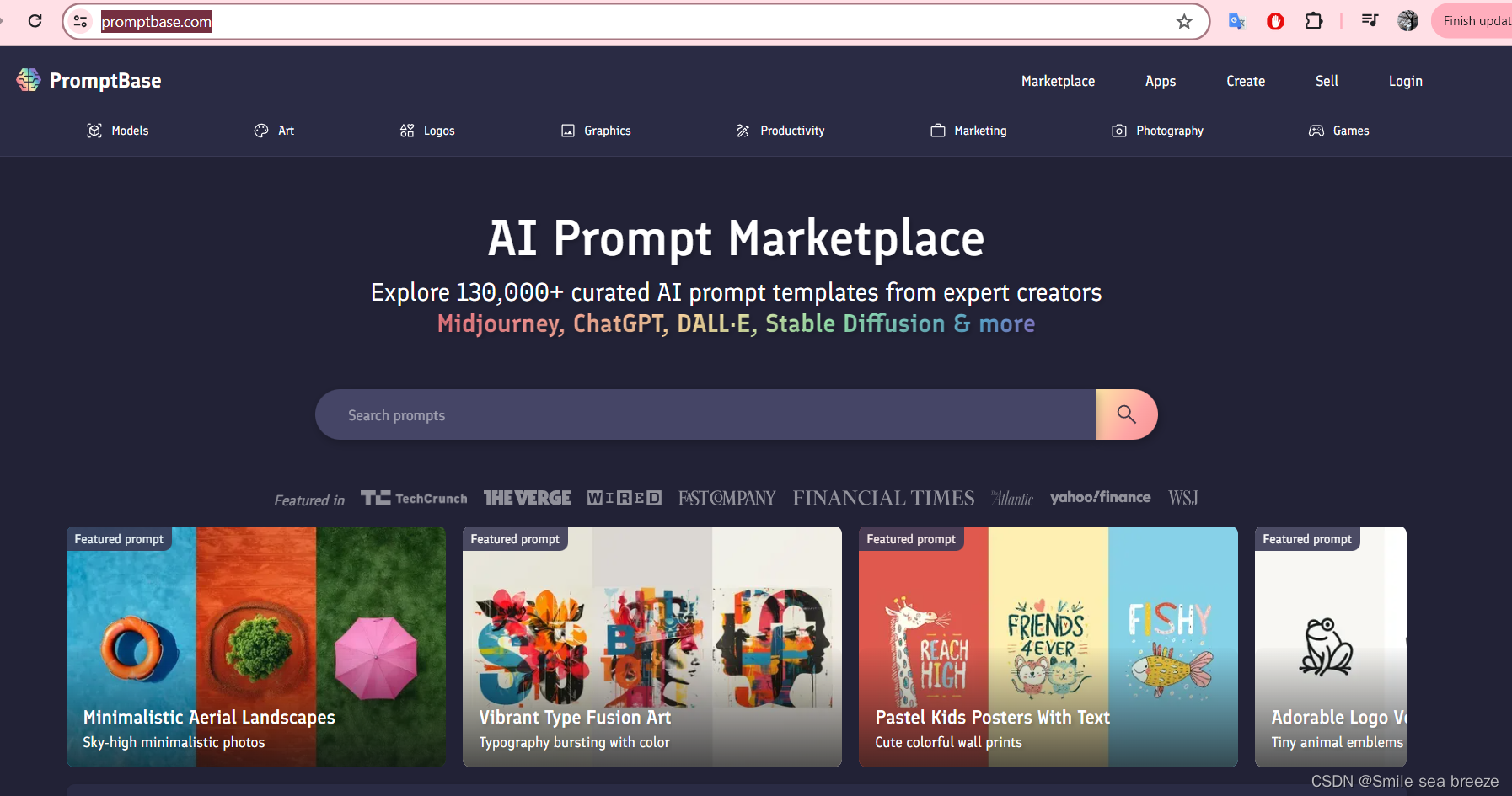This screenshot has width=1512, height=796.
Task: Click the Fast Company logo
Action: [x=727, y=499]
